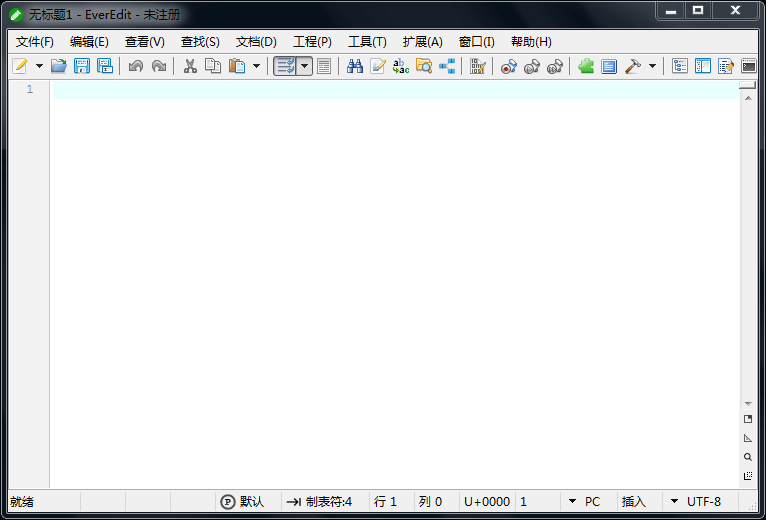Click the Undo arrow icon
The width and height of the screenshot is (766, 520).
click(x=136, y=66)
